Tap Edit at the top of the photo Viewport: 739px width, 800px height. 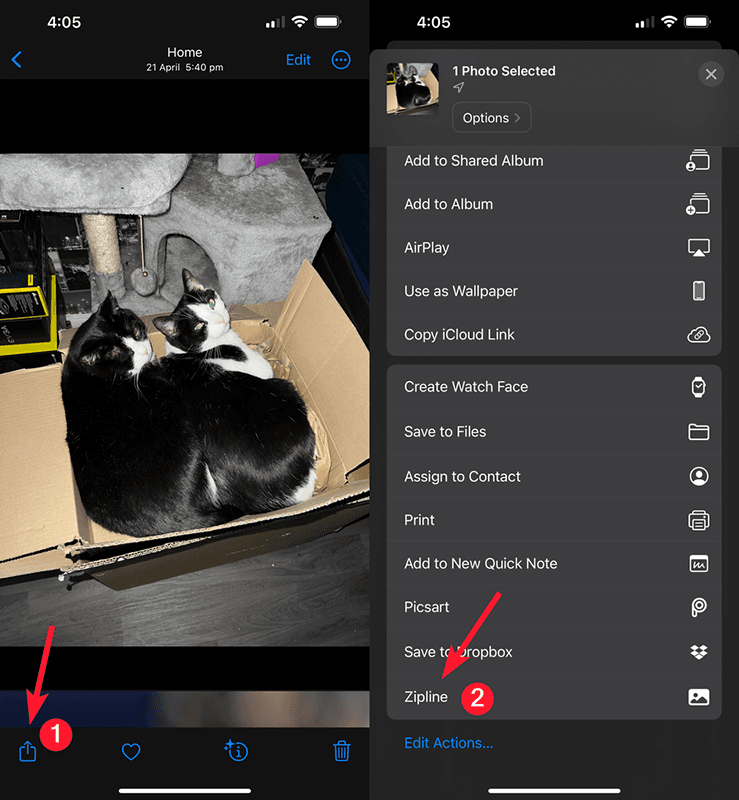tap(298, 60)
